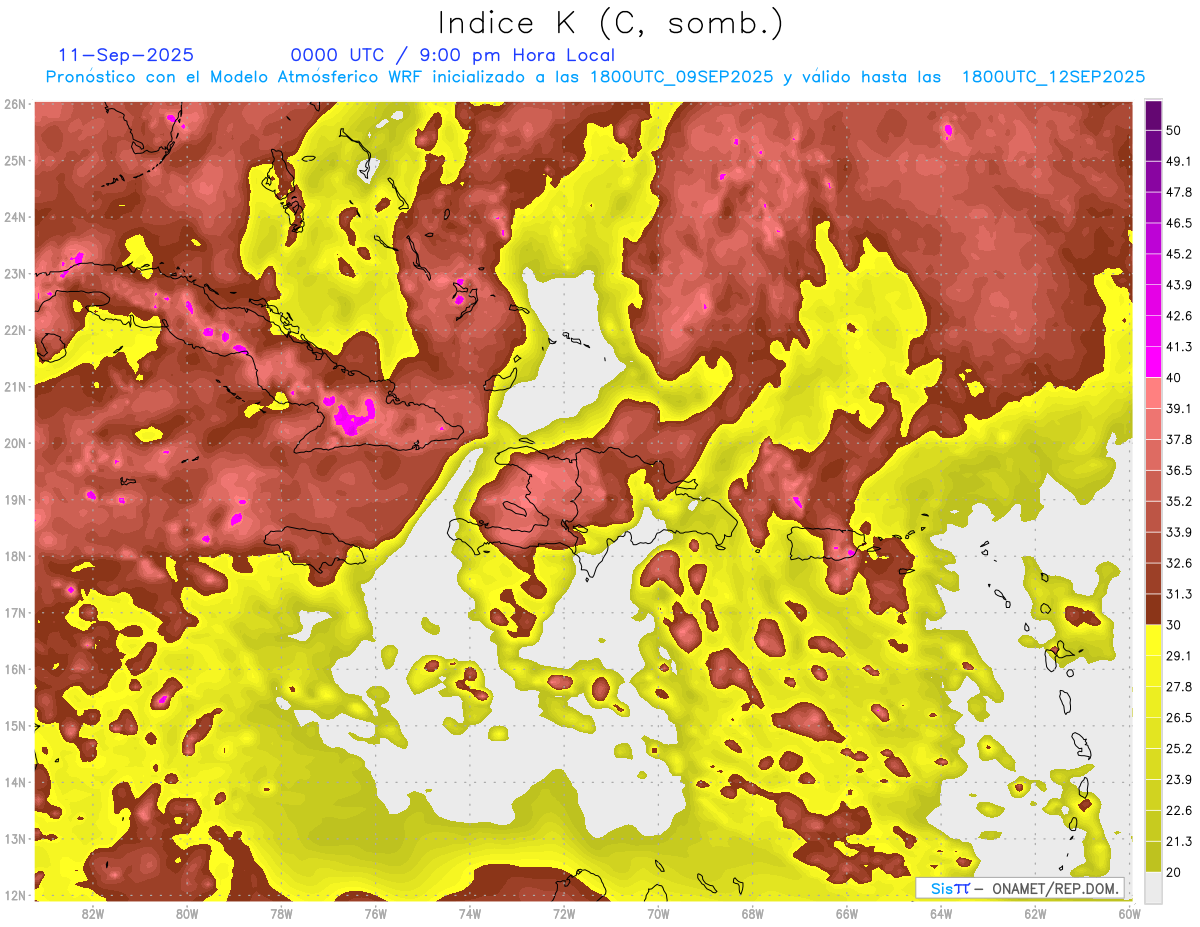This screenshot has height=927, width=1200.
Task: Click the latitude label "24N"
Action: coord(15,217)
